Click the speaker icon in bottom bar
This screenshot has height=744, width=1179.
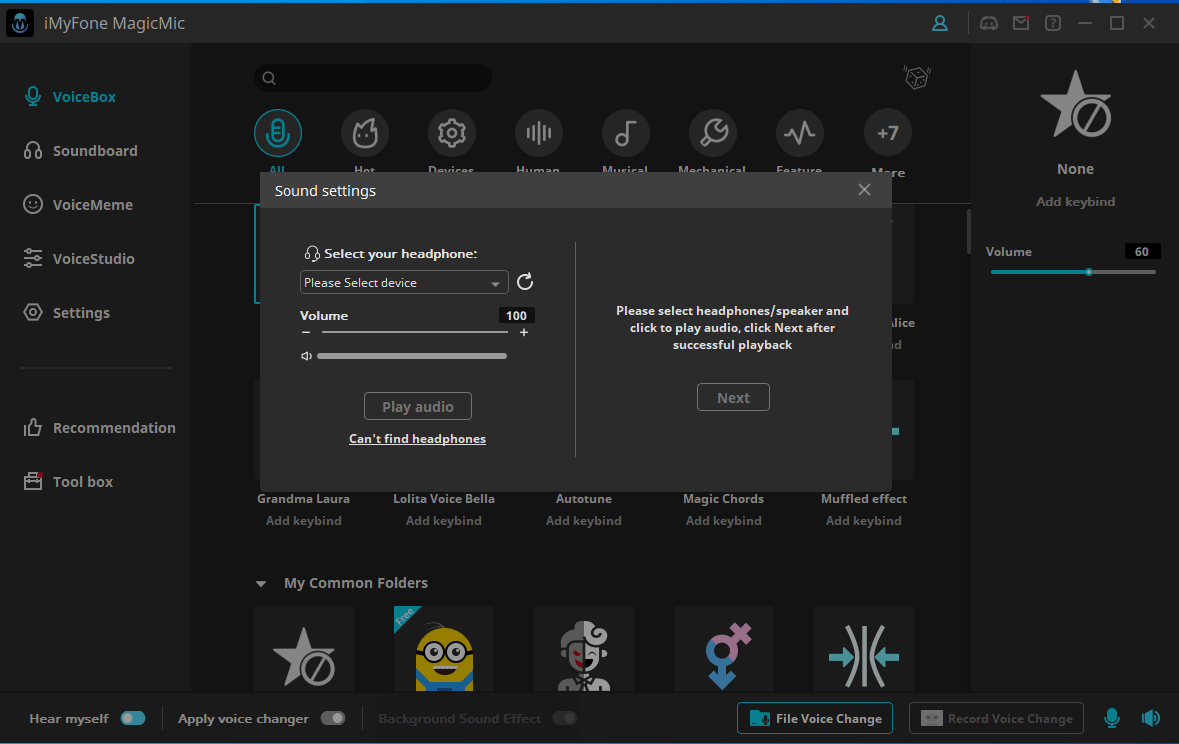[1150, 718]
